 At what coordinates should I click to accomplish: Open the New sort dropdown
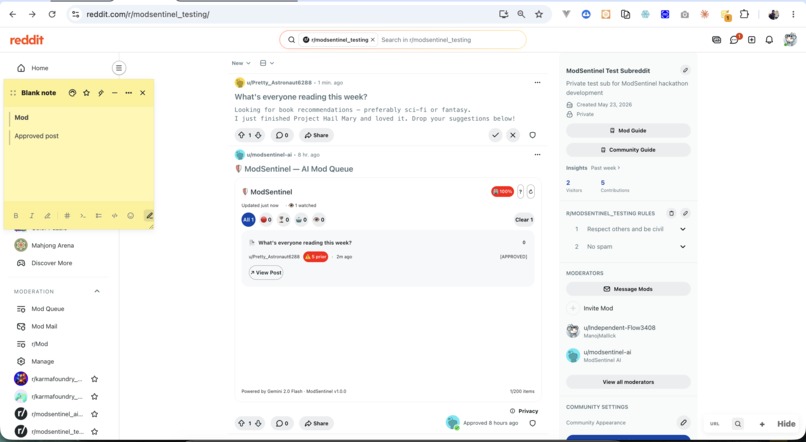coord(241,63)
